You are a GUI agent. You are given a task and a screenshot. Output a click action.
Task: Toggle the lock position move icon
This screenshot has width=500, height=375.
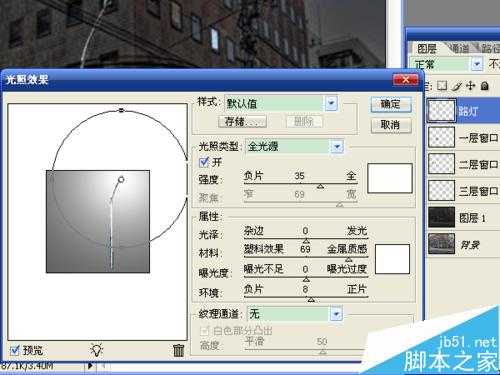click(x=470, y=86)
